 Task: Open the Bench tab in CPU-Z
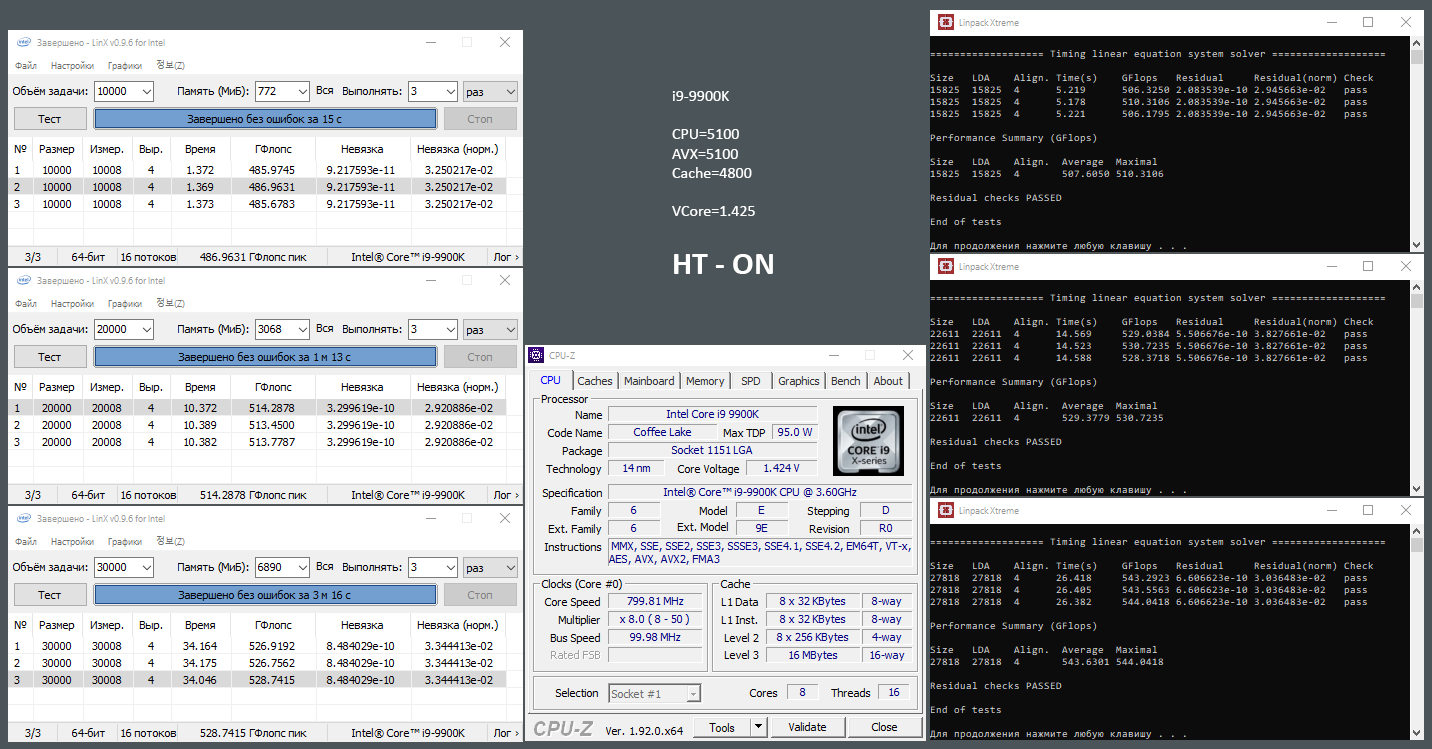pos(846,381)
